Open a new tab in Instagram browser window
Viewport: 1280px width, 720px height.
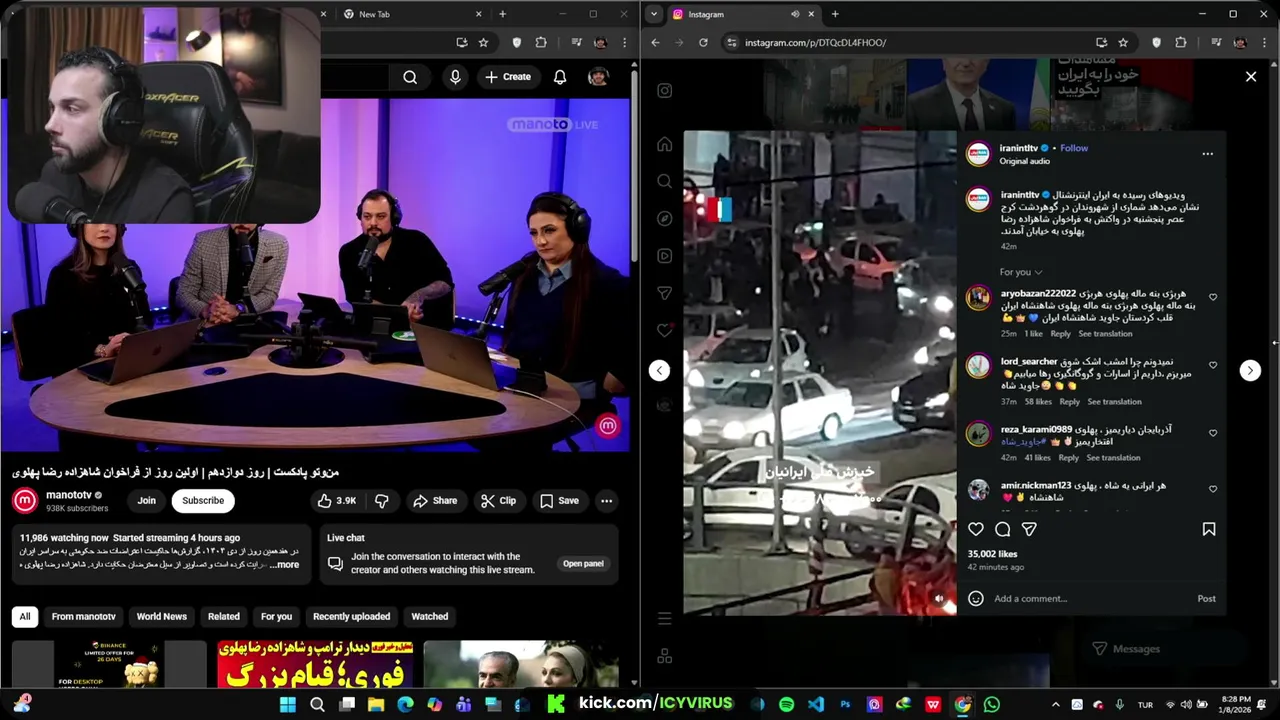[835, 14]
